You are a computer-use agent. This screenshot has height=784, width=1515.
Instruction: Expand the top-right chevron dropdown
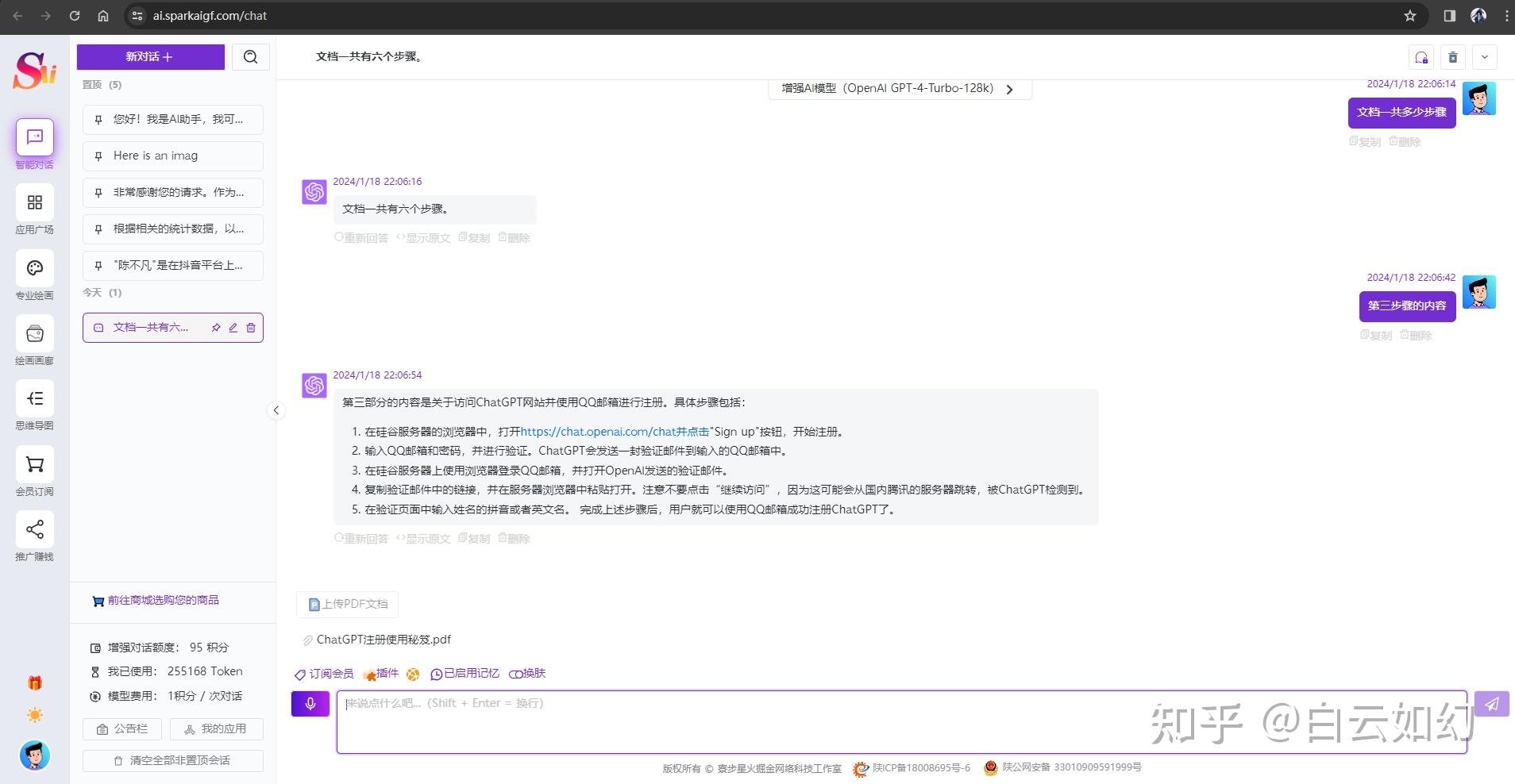pyautogui.click(x=1484, y=56)
